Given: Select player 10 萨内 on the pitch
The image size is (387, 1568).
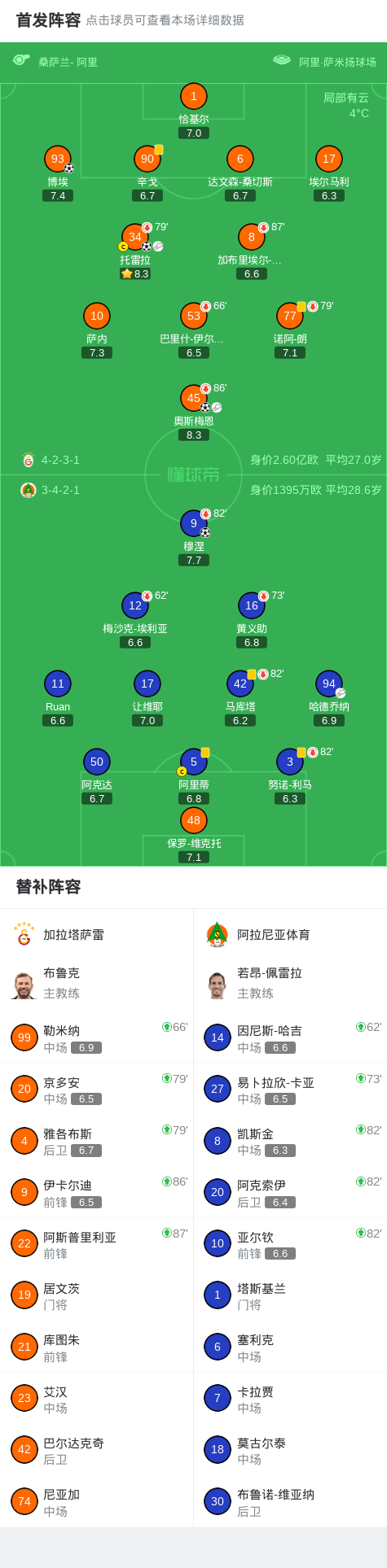Looking at the screenshot, I should click(x=97, y=316).
